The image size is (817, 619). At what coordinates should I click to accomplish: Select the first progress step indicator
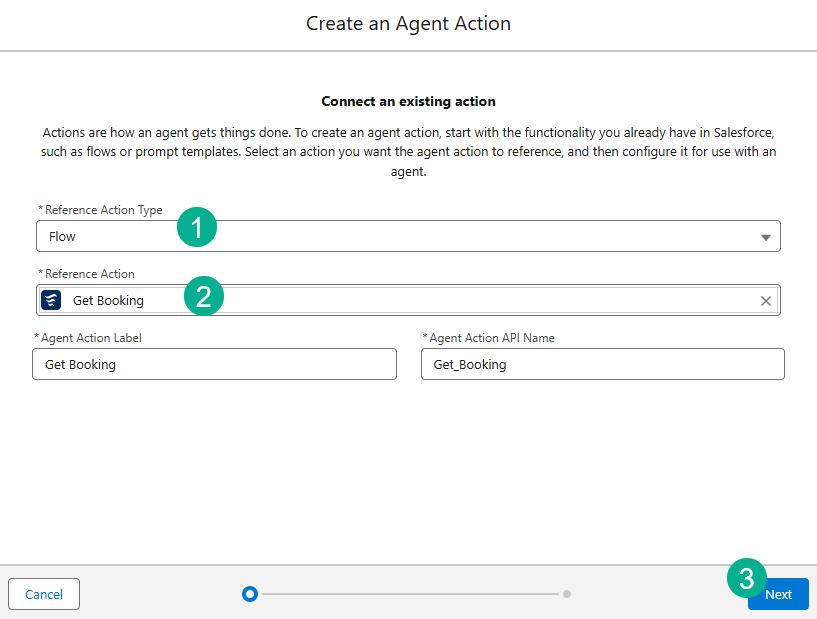pos(250,594)
